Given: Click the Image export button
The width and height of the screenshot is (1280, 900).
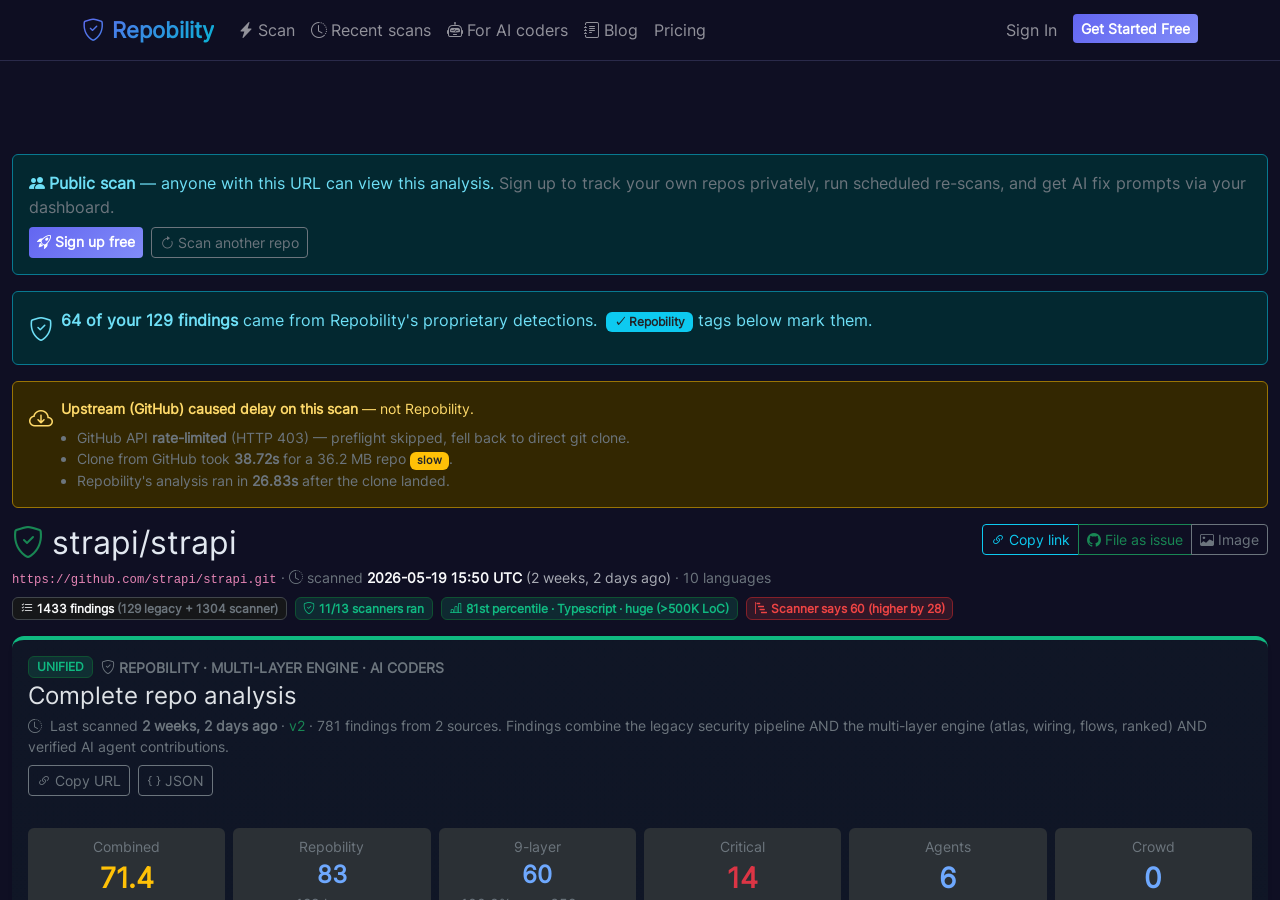Looking at the screenshot, I should pos(1229,539).
